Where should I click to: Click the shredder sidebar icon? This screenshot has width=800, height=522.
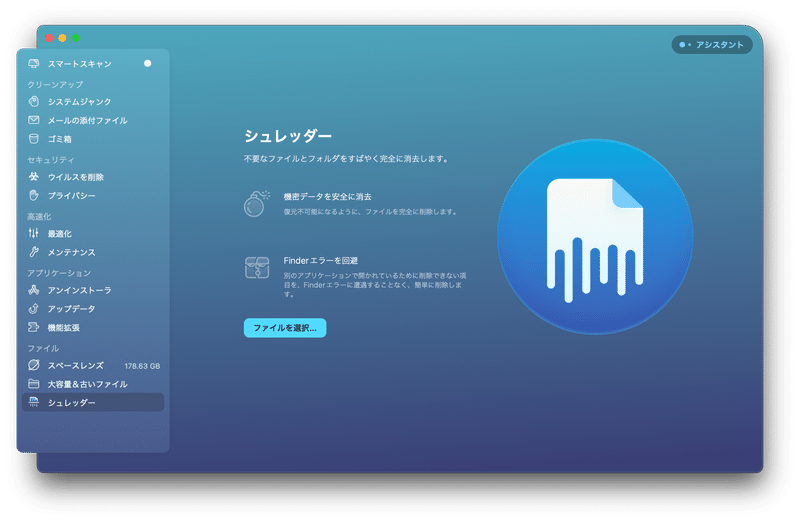coord(34,402)
